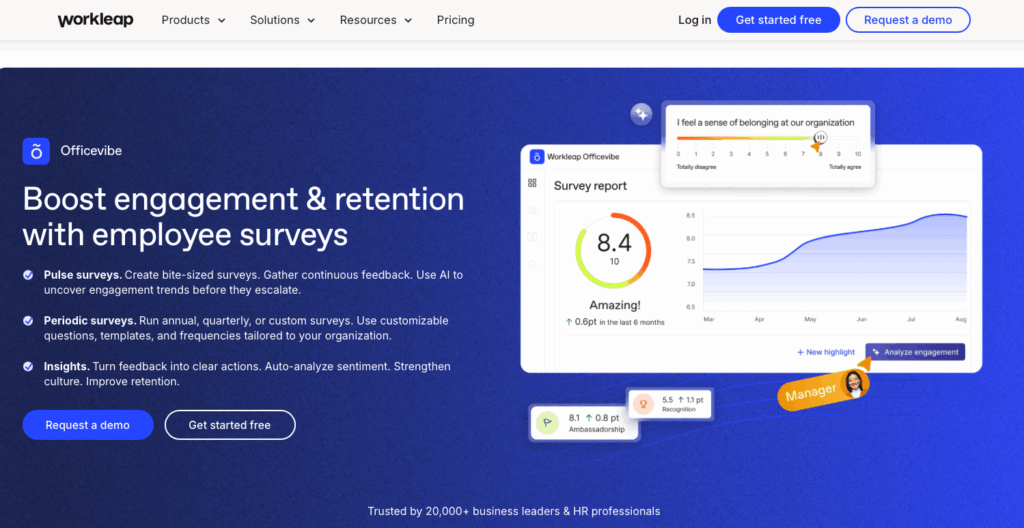1024x528 pixels.
Task: Click the Recognition trophy icon
Action: 644,405
